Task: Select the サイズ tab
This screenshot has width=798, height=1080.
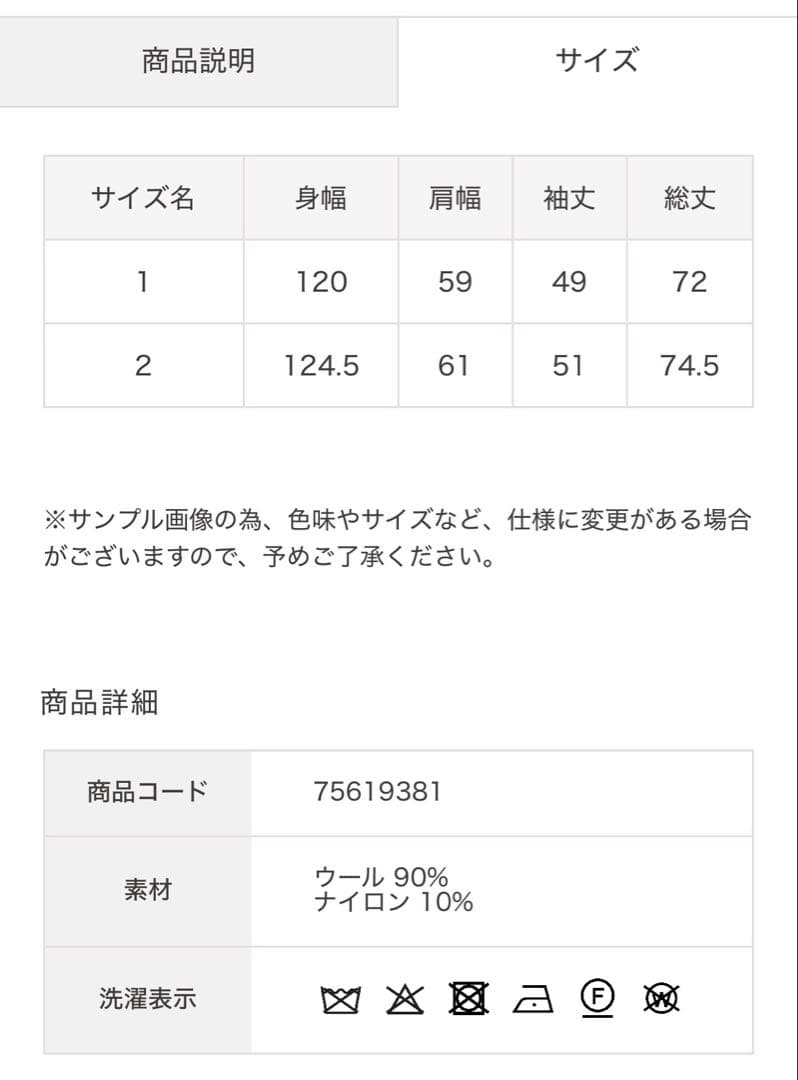Action: [x=598, y=57]
